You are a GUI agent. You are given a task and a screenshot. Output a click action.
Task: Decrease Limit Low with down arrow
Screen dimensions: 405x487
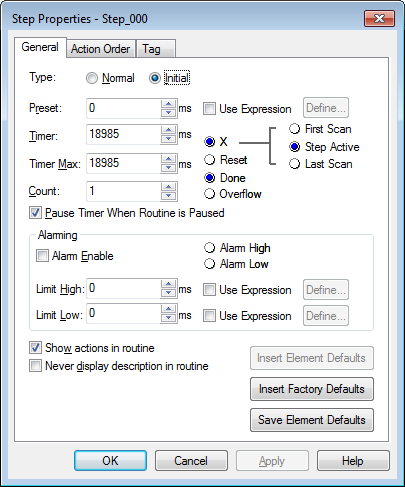[169, 318]
